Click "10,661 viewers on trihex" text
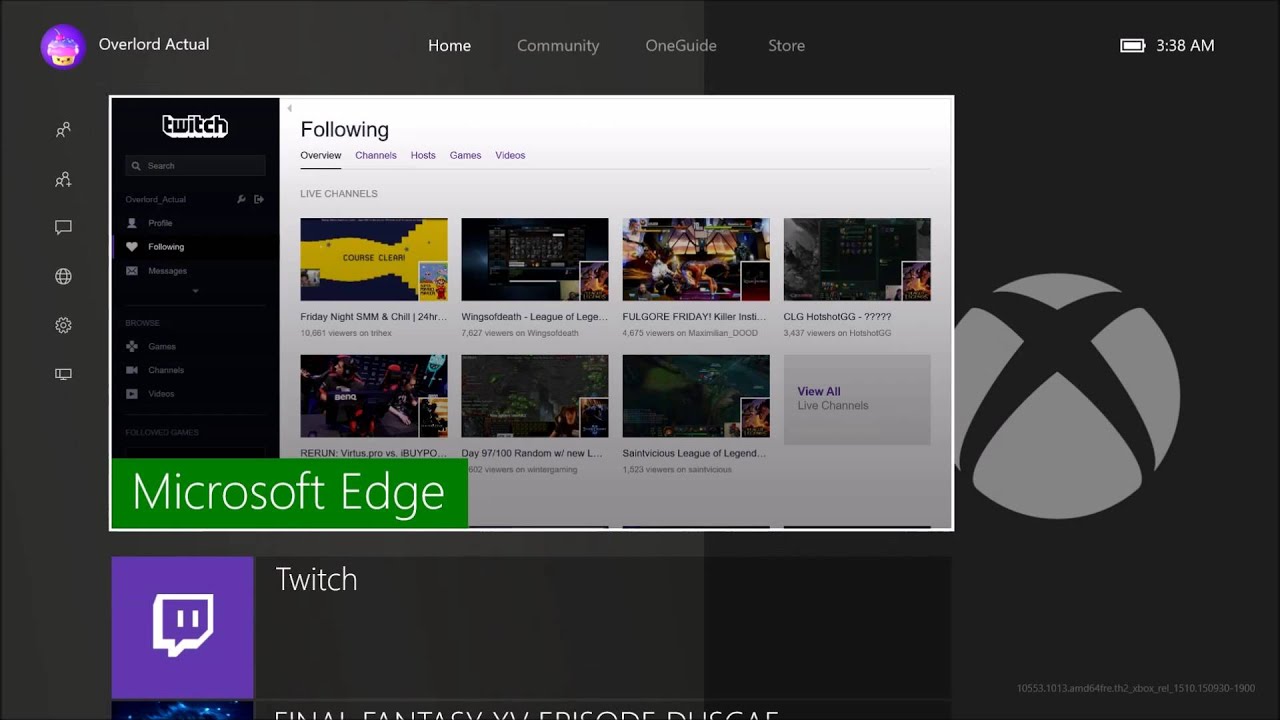The height and width of the screenshot is (720, 1280). (x=346, y=333)
